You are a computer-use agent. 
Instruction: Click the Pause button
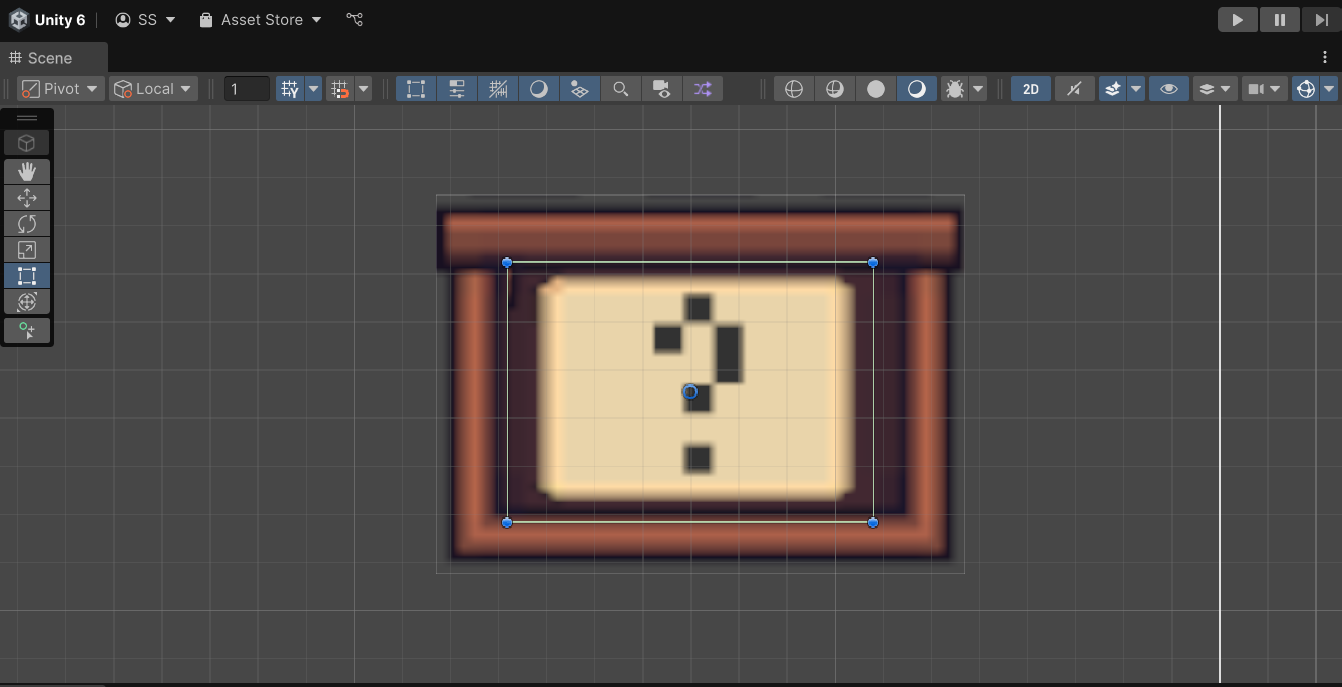[x=1279, y=19]
